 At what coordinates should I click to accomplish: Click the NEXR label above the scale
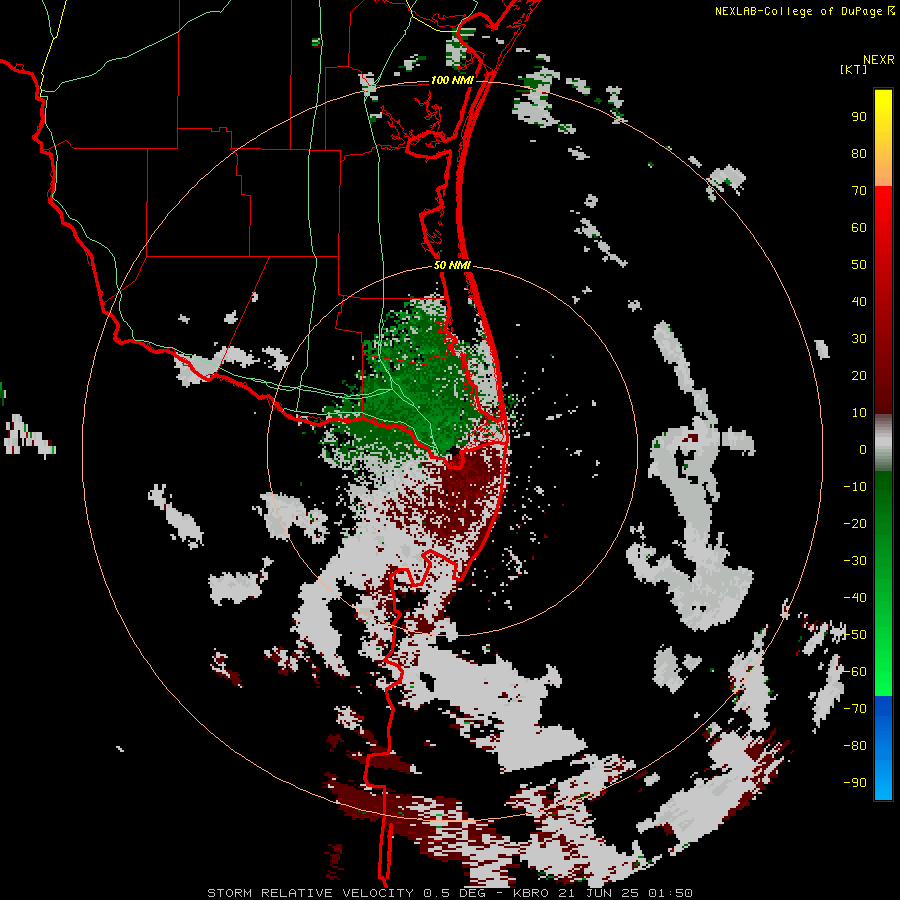click(878, 60)
